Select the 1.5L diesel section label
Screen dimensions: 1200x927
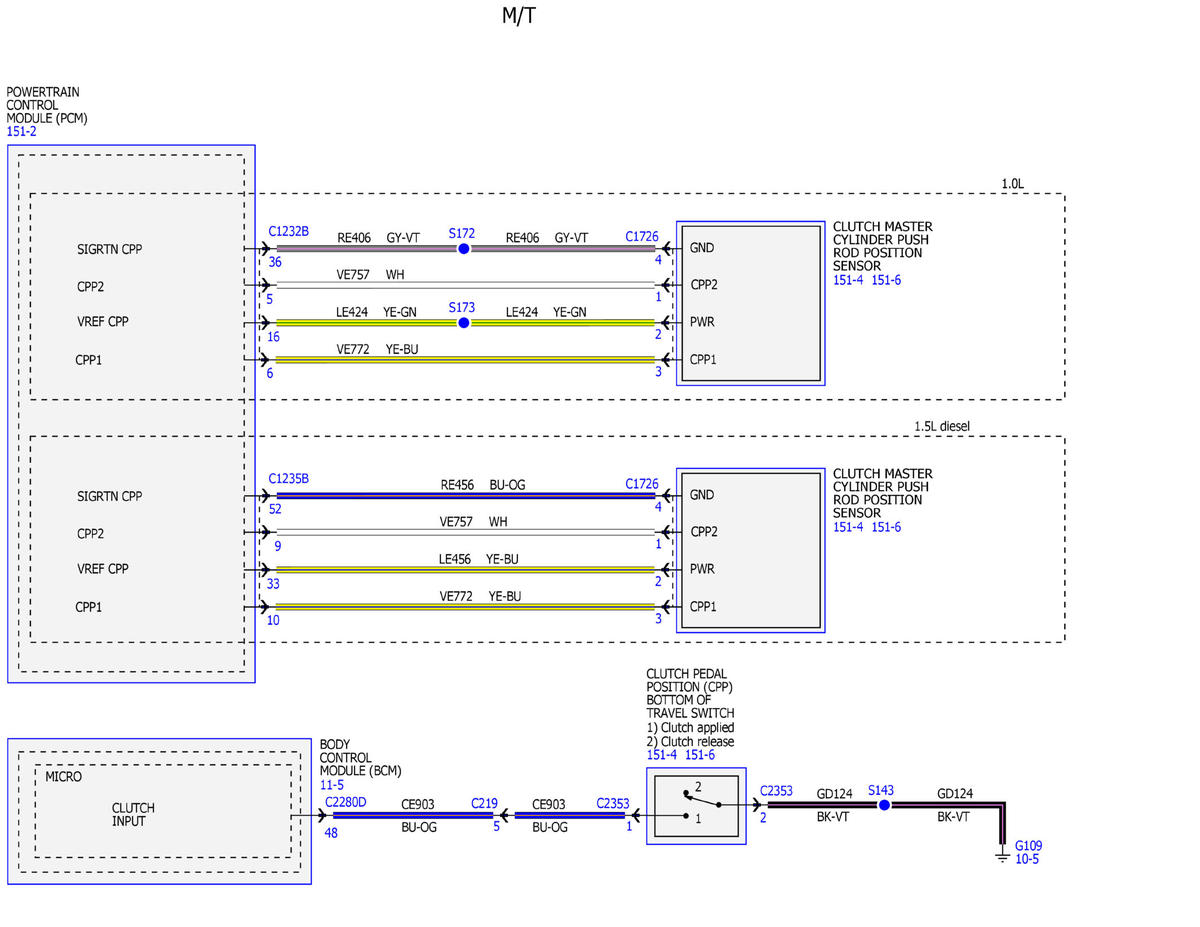point(941,426)
